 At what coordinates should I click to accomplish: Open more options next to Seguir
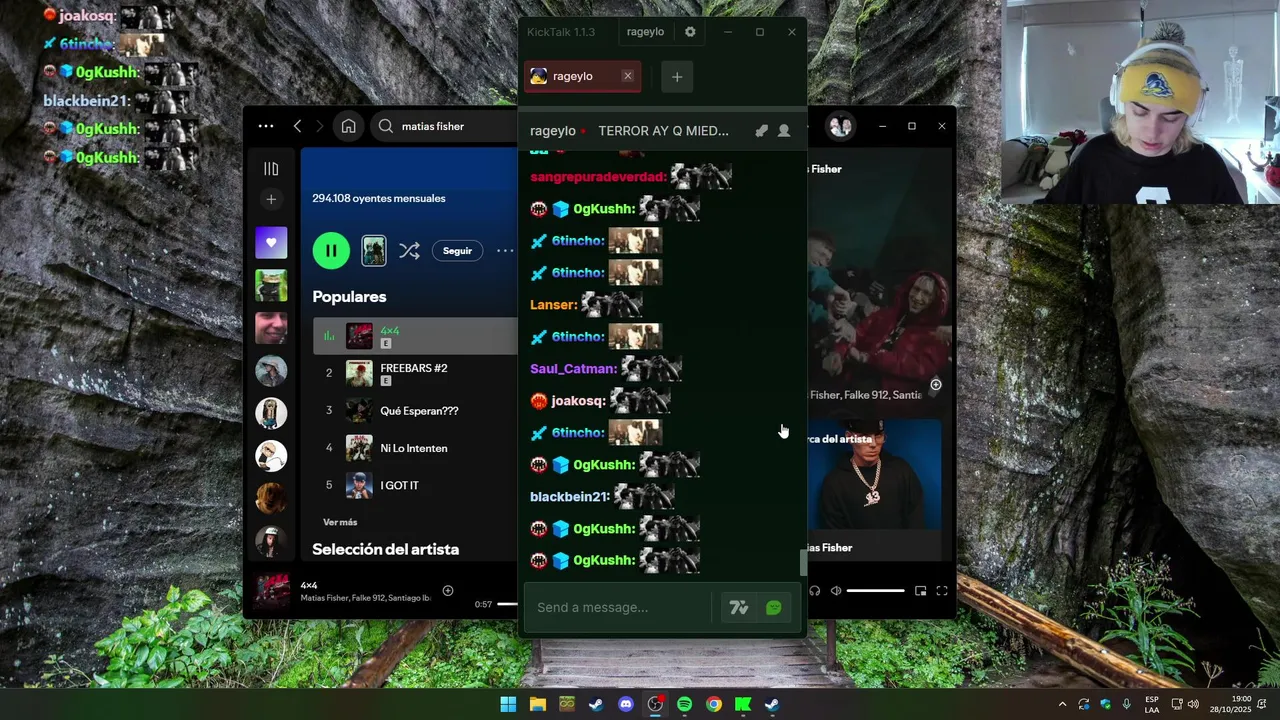(x=505, y=251)
